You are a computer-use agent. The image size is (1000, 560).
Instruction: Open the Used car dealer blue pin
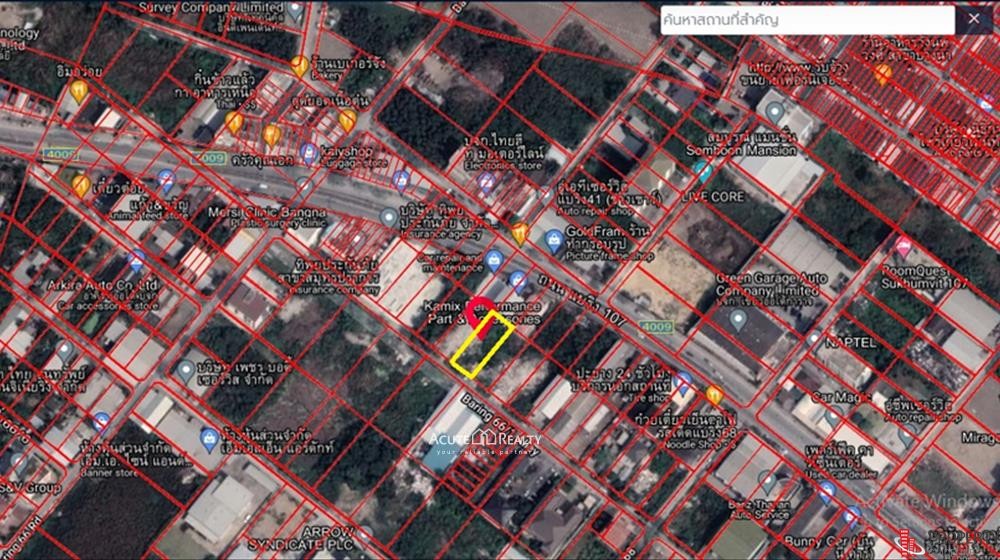coord(827,492)
